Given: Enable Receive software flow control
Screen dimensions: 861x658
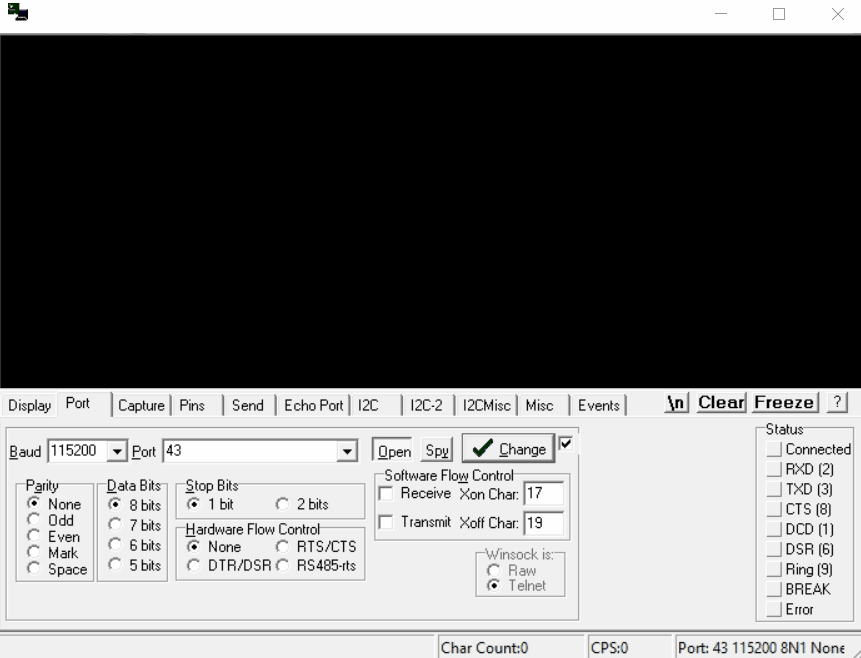Looking at the screenshot, I should click(x=386, y=494).
